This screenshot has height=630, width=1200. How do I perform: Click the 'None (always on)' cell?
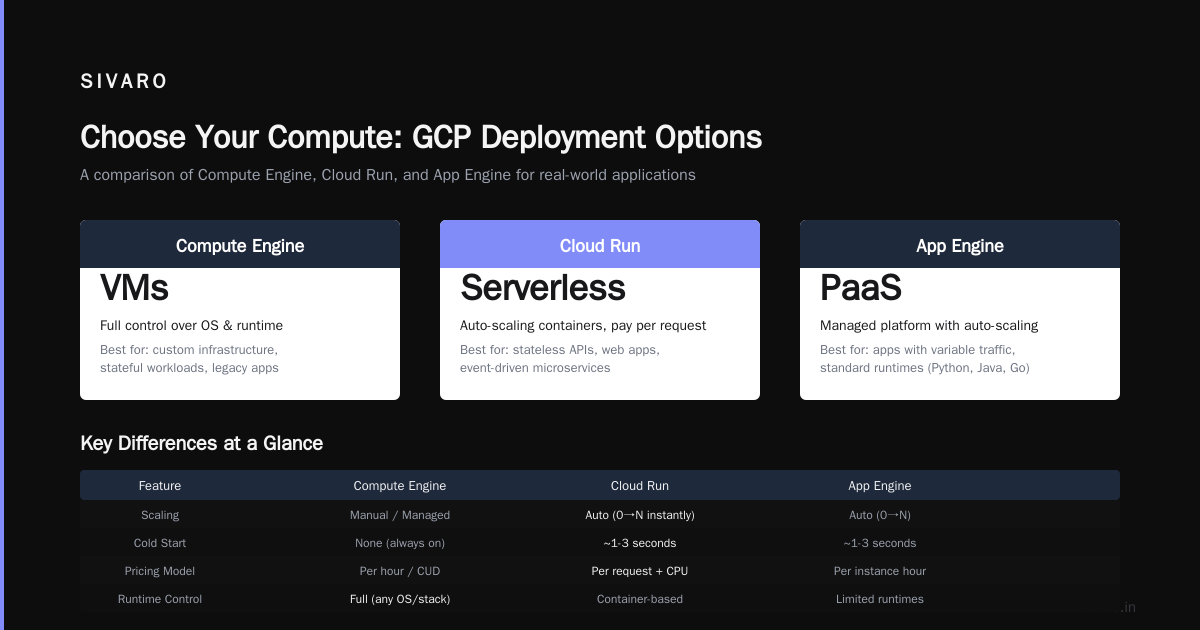coord(400,543)
